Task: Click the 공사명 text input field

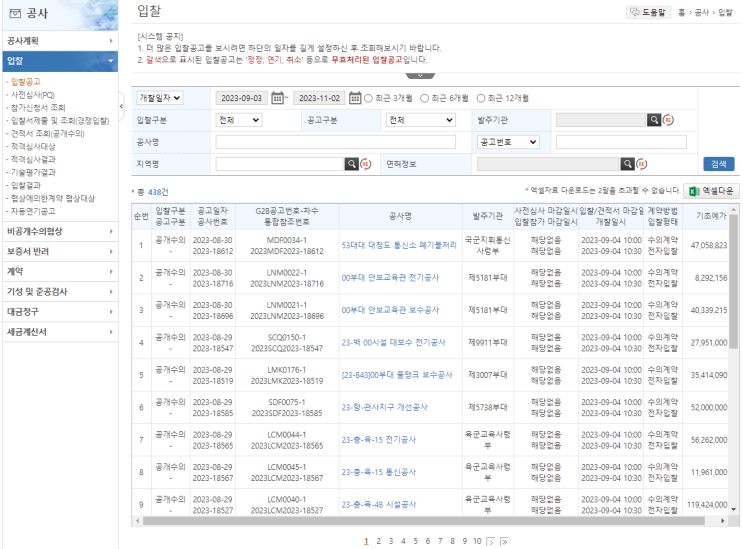Action: 335,142
